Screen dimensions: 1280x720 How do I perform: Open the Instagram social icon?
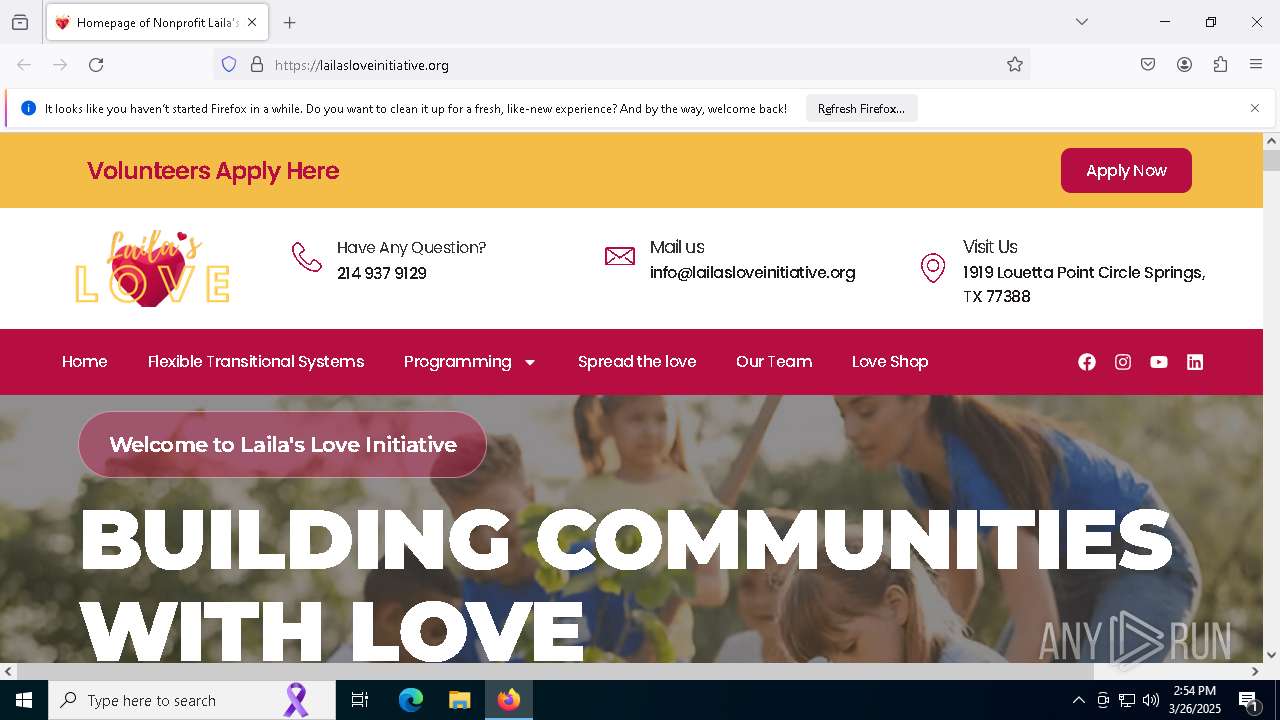(x=1123, y=362)
